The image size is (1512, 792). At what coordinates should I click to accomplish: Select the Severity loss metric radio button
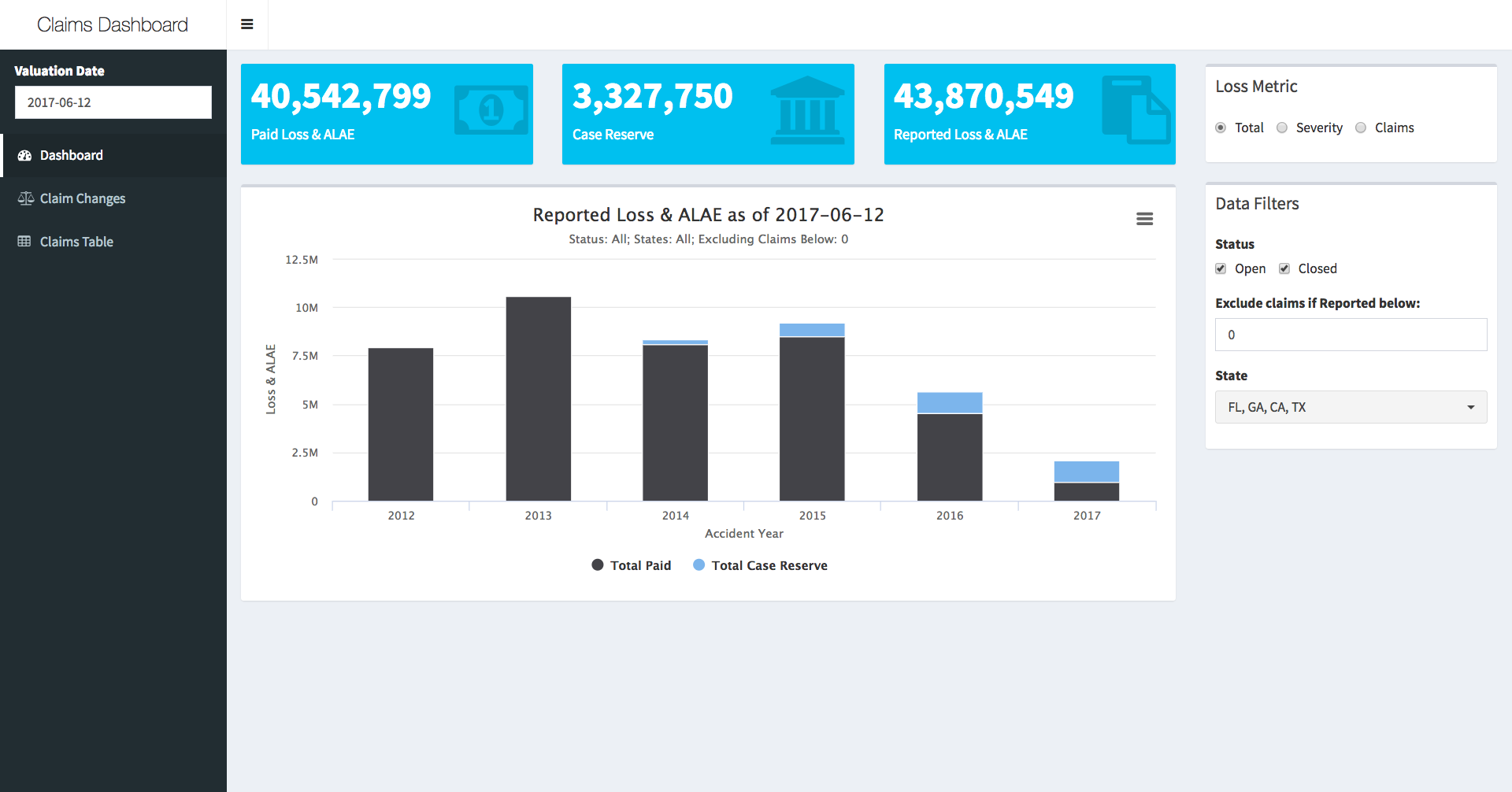[1281, 127]
